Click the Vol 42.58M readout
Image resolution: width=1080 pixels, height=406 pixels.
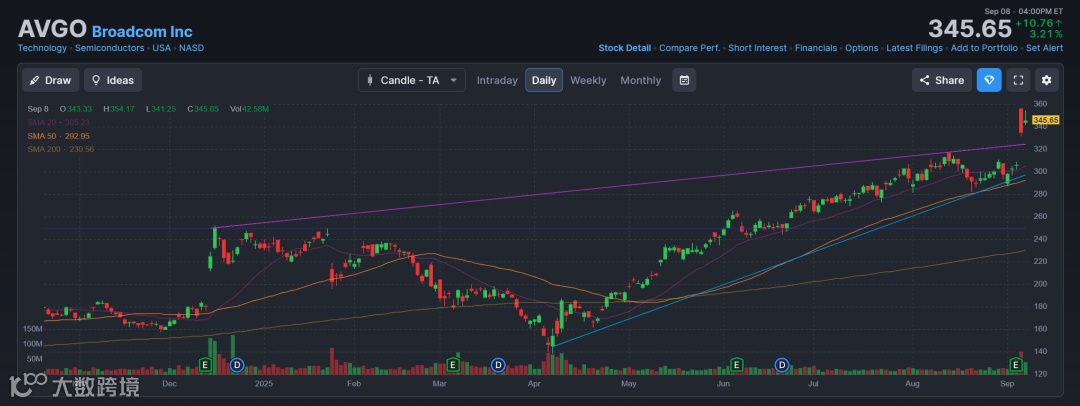click(249, 109)
